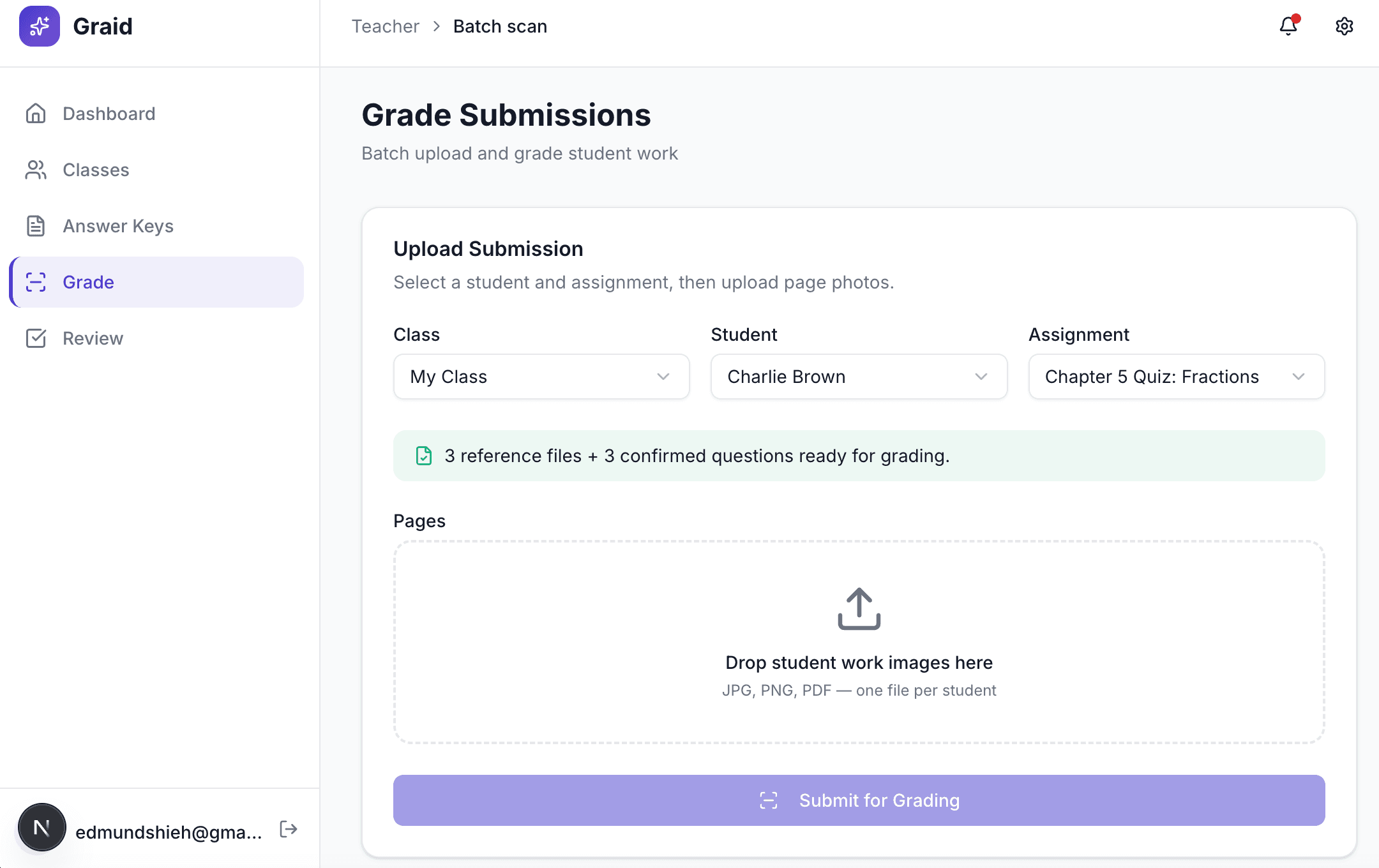This screenshot has height=868, width=1379.
Task: Open settings gear icon
Action: pos(1344,26)
